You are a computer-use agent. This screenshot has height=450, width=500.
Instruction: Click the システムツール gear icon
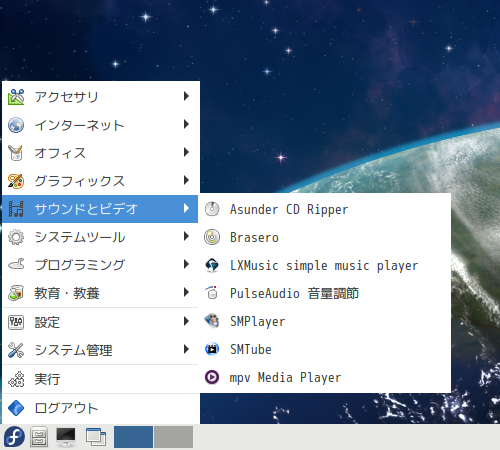16,237
